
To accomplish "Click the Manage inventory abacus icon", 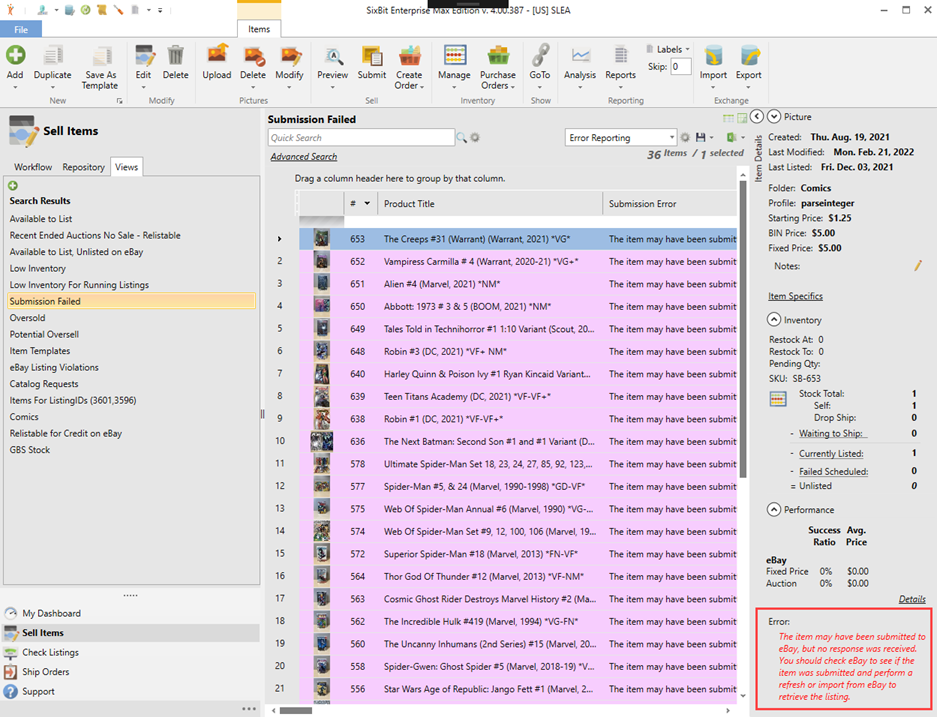I will click(455, 55).
